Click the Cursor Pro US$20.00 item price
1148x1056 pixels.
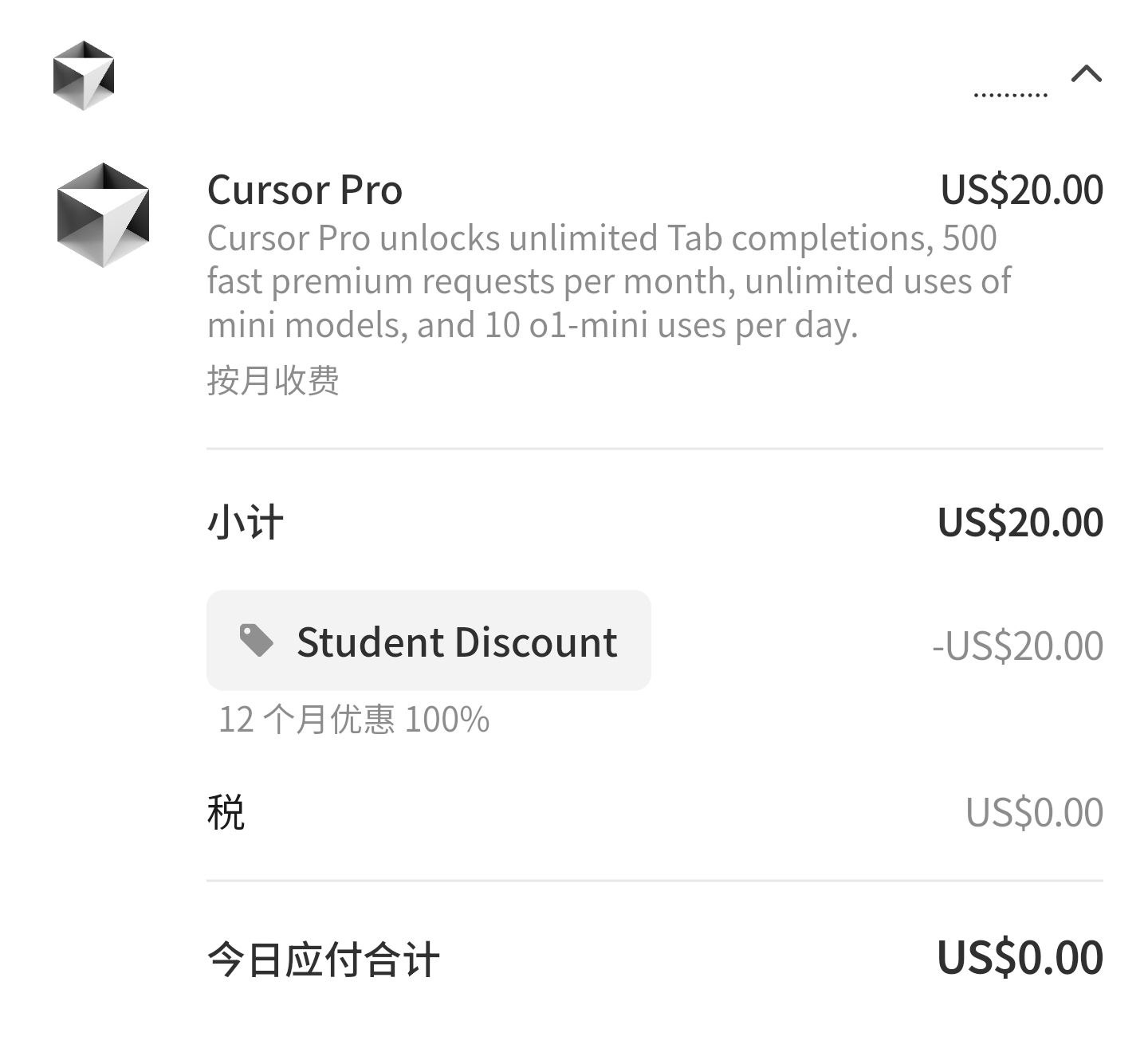[1021, 190]
